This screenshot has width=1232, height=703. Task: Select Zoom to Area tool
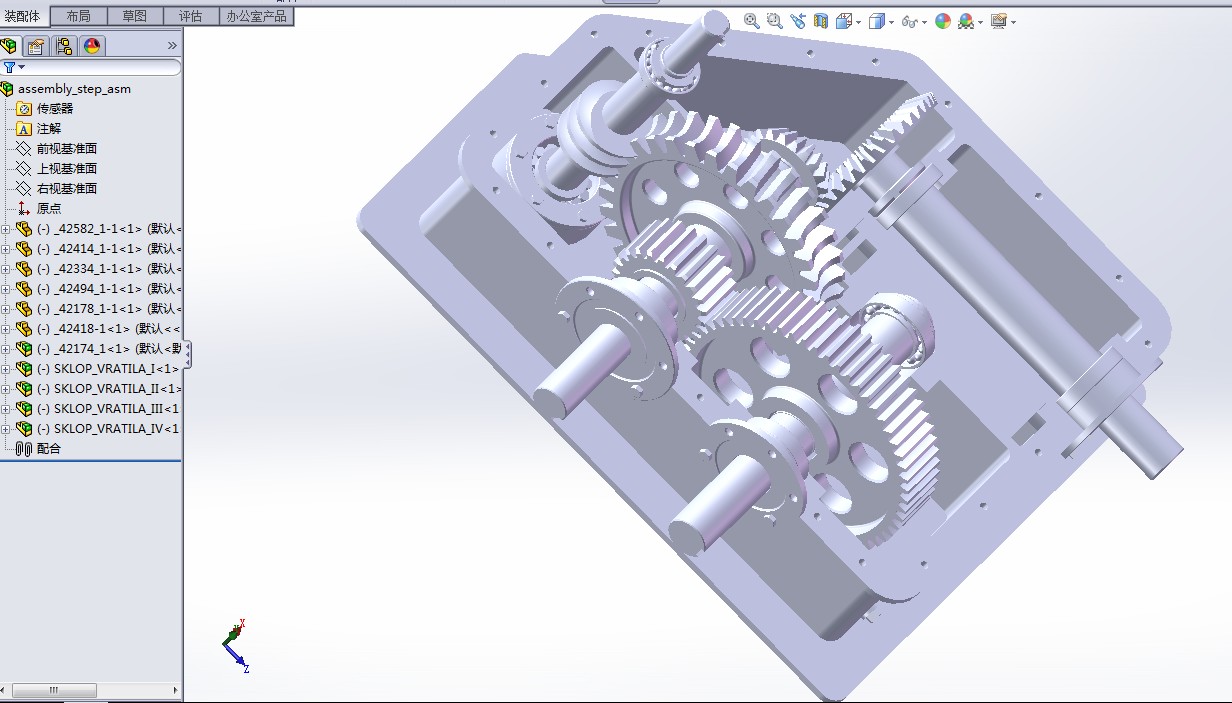pyautogui.click(x=775, y=21)
